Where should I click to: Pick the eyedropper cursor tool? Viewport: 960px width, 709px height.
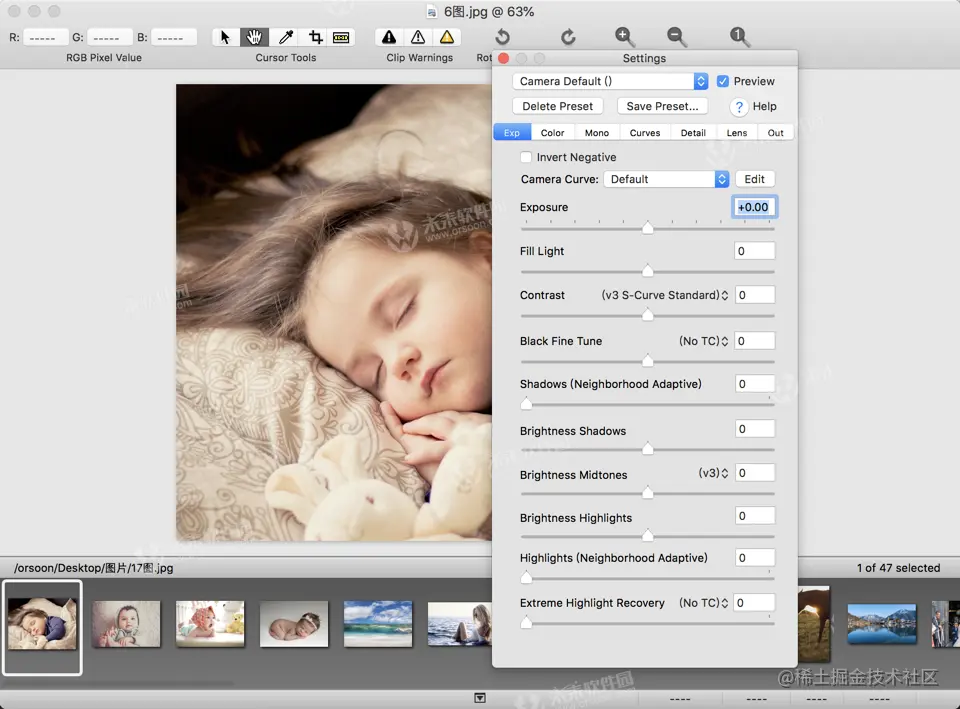click(x=285, y=37)
